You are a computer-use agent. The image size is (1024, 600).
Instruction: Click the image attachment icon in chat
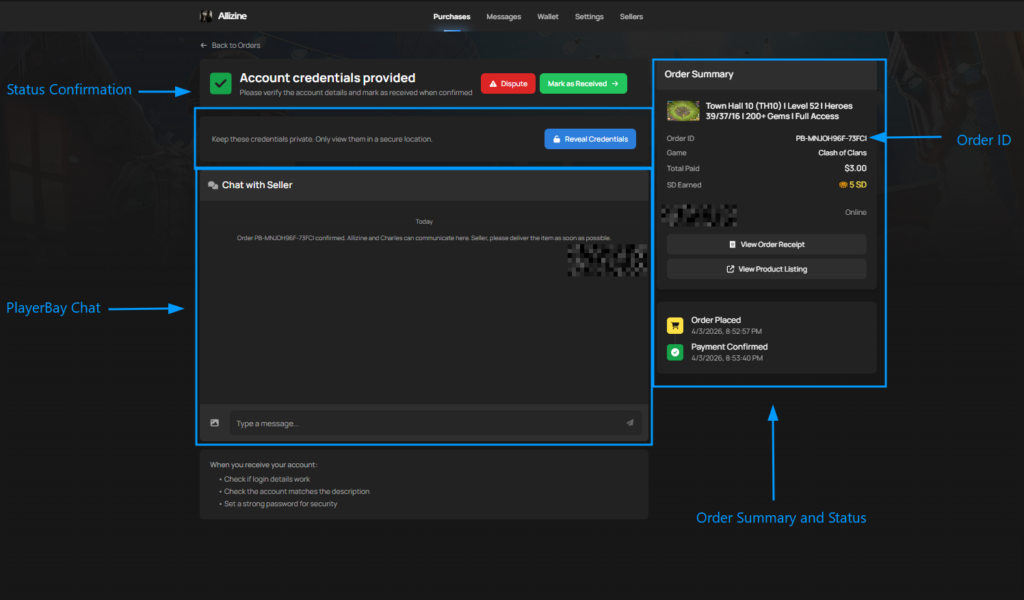point(214,423)
